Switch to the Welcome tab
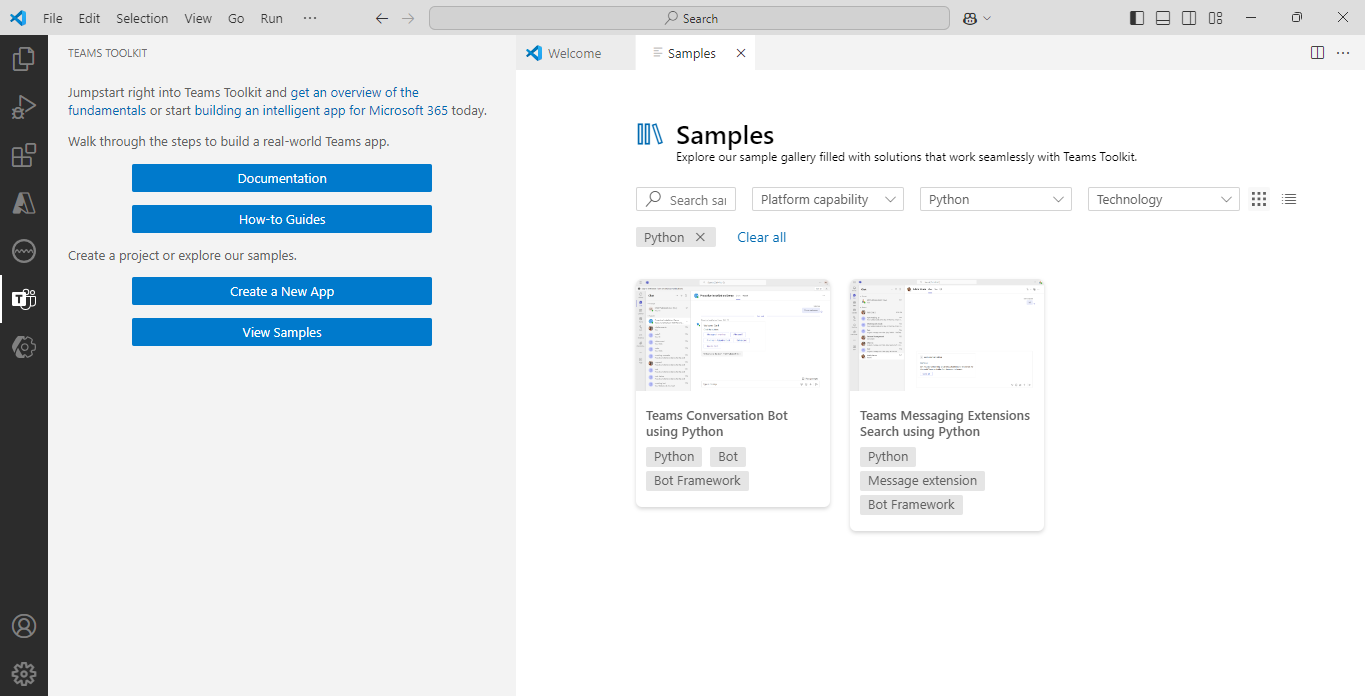The width and height of the screenshot is (1365, 696). pos(575,53)
